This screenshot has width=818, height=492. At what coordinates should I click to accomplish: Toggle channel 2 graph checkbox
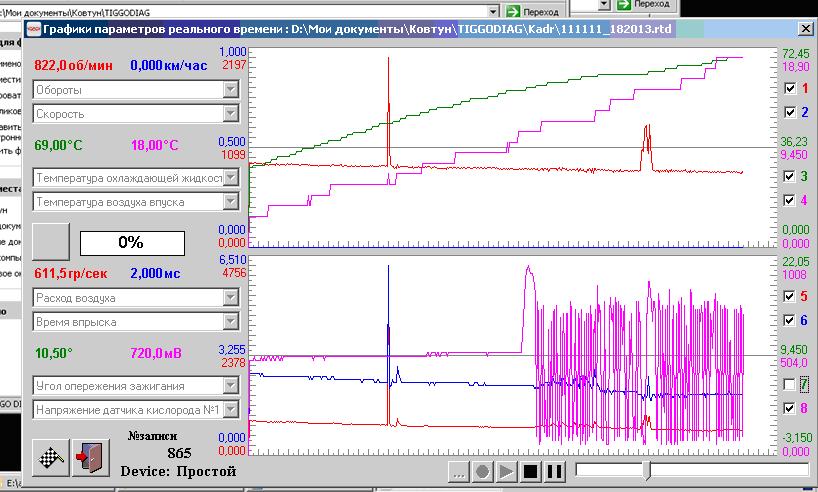coord(790,112)
